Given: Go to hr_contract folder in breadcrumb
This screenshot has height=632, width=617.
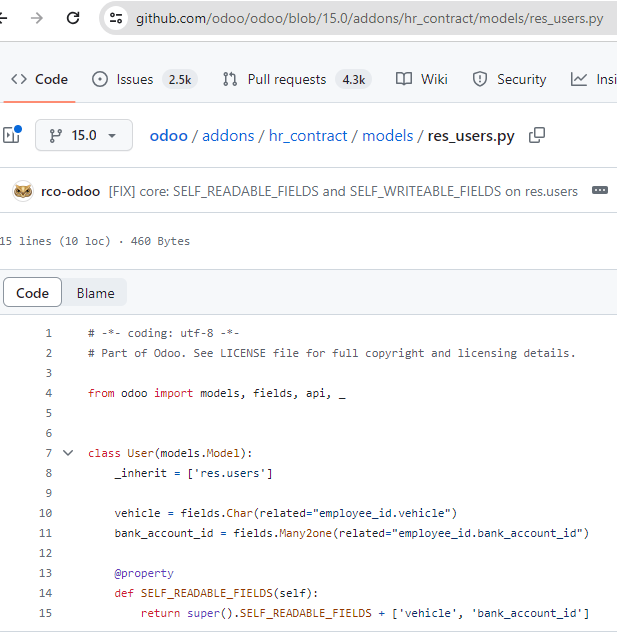Looking at the screenshot, I should 308,136.
